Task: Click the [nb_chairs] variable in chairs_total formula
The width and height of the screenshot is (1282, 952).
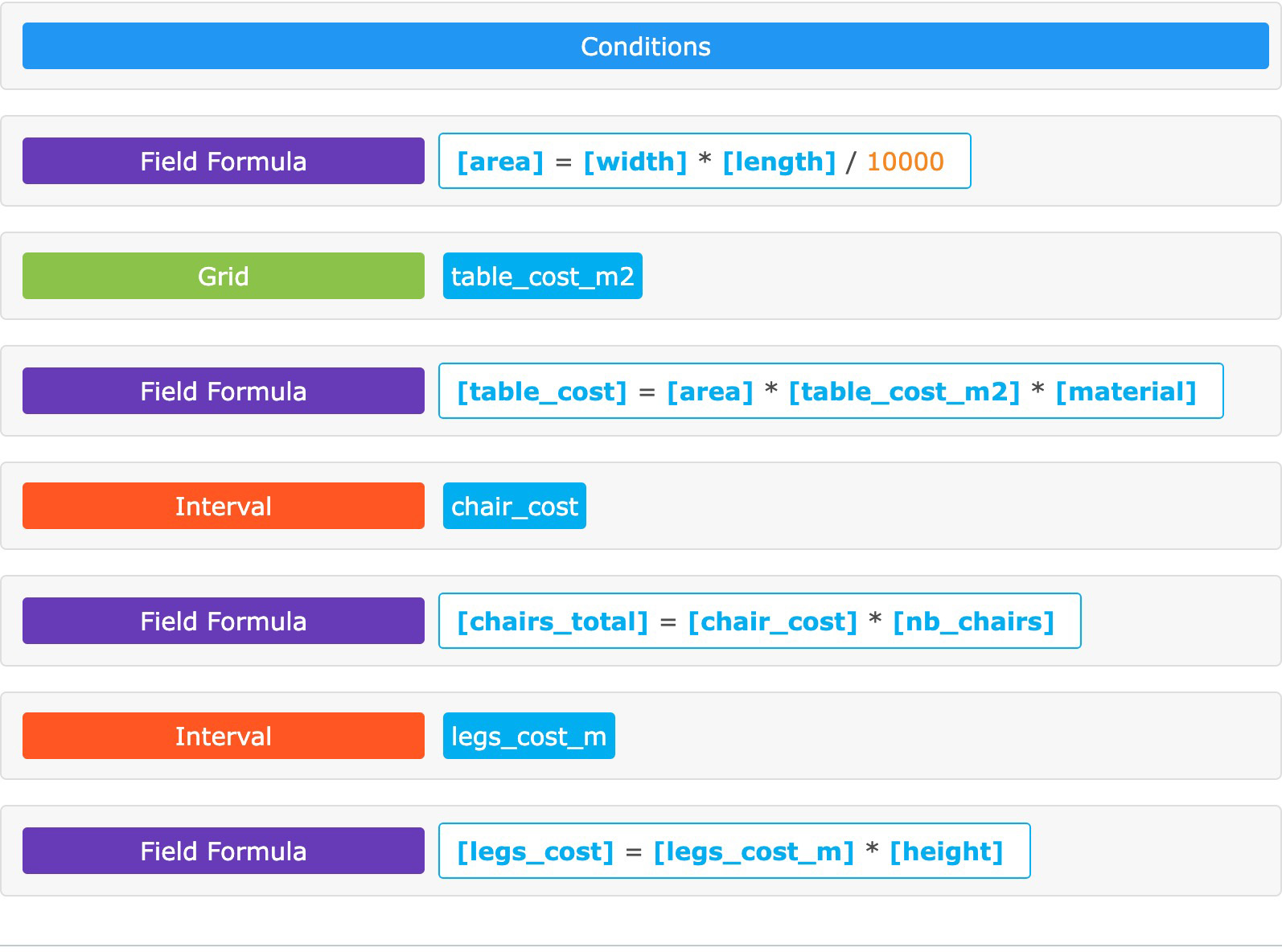Action: pos(973,622)
